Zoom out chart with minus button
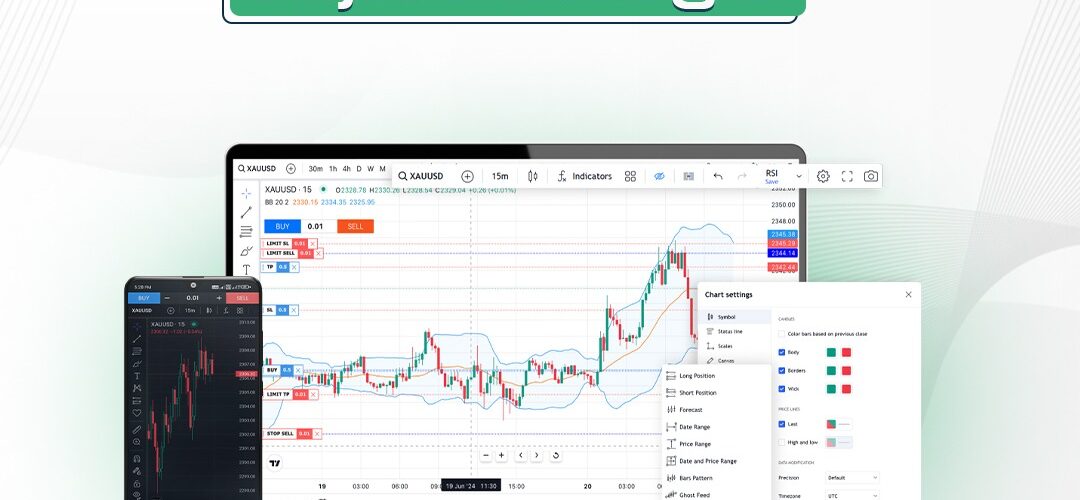Image resolution: width=1080 pixels, height=500 pixels. coord(486,455)
